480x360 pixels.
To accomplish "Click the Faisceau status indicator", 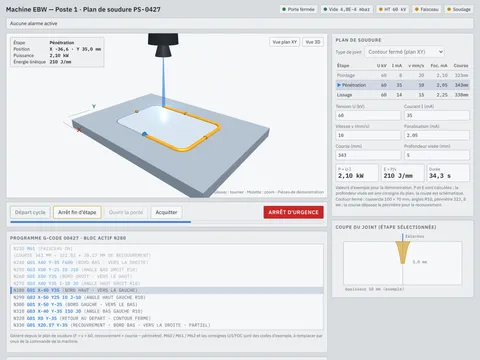I will tap(427, 9).
